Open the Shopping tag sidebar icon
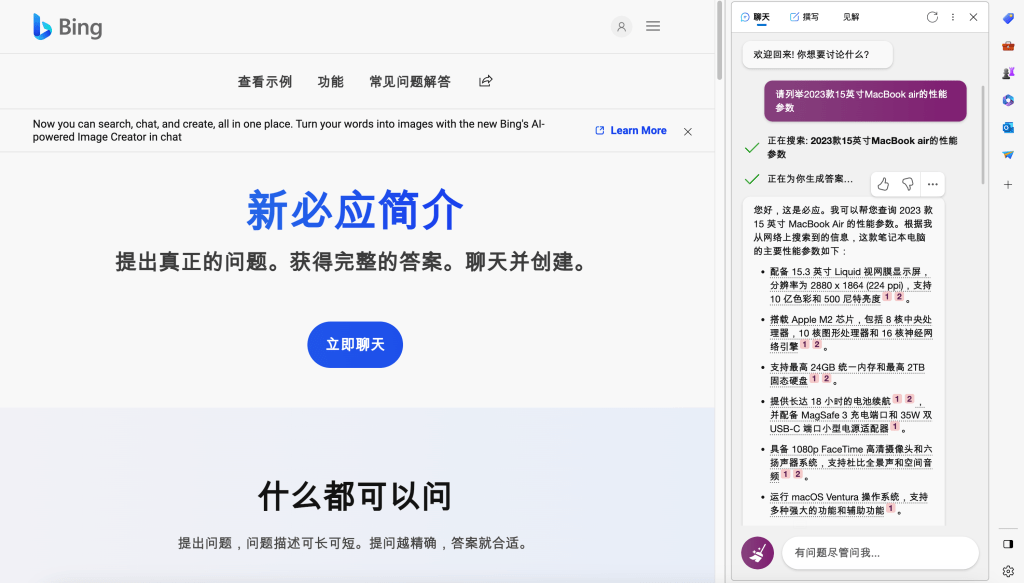 pos(1008,19)
